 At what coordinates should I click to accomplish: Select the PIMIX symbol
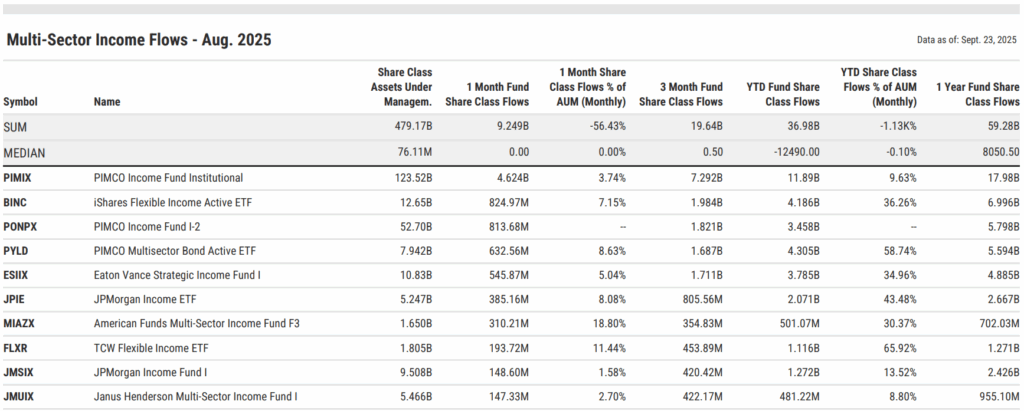[17, 178]
